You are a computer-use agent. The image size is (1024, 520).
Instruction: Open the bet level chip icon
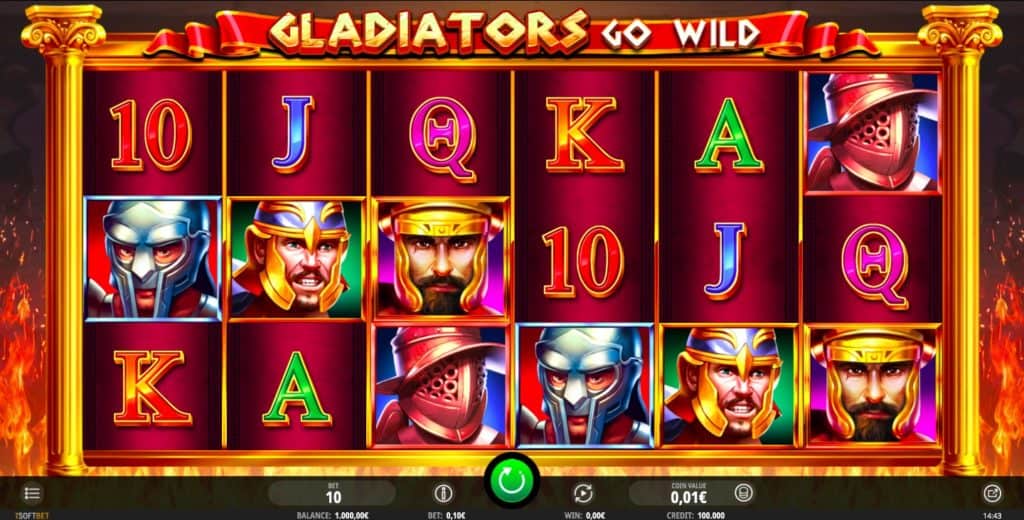(443, 493)
